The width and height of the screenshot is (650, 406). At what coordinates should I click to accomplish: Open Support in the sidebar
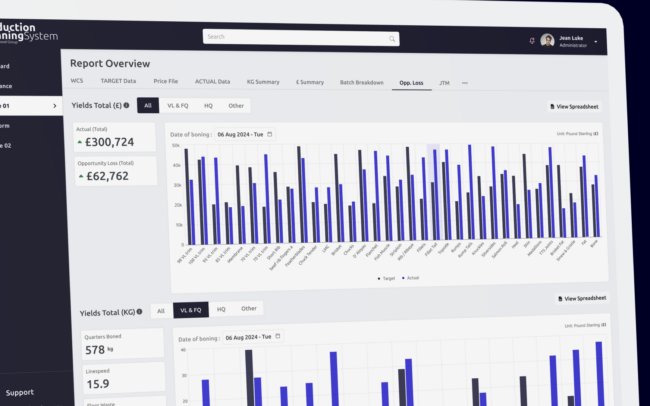[20, 392]
